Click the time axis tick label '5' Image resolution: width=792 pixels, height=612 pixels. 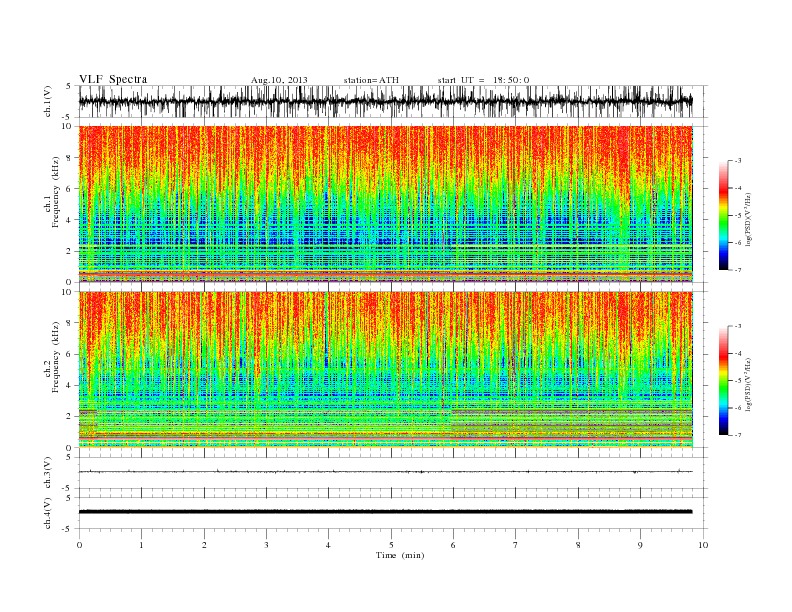391,545
